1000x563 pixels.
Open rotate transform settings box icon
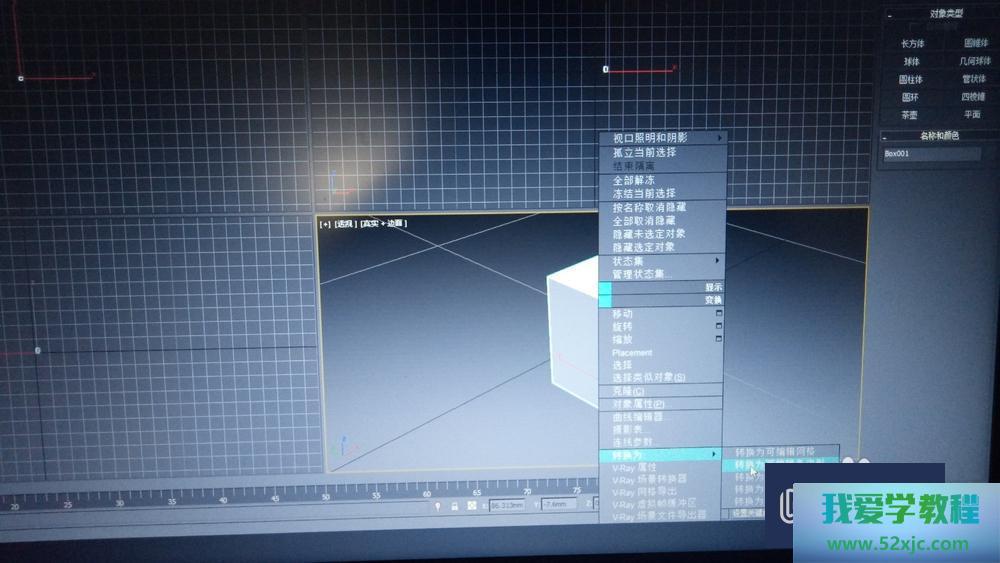718,326
